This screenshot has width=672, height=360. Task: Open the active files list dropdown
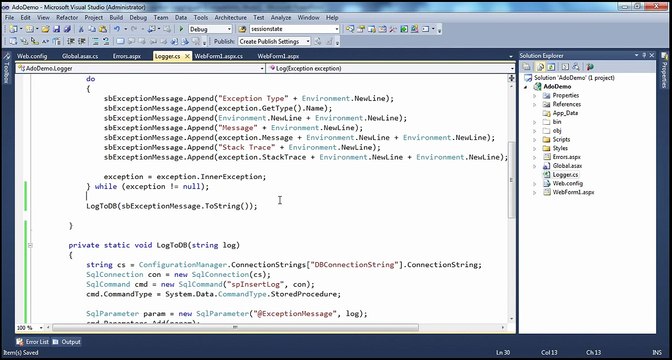(x=511, y=56)
